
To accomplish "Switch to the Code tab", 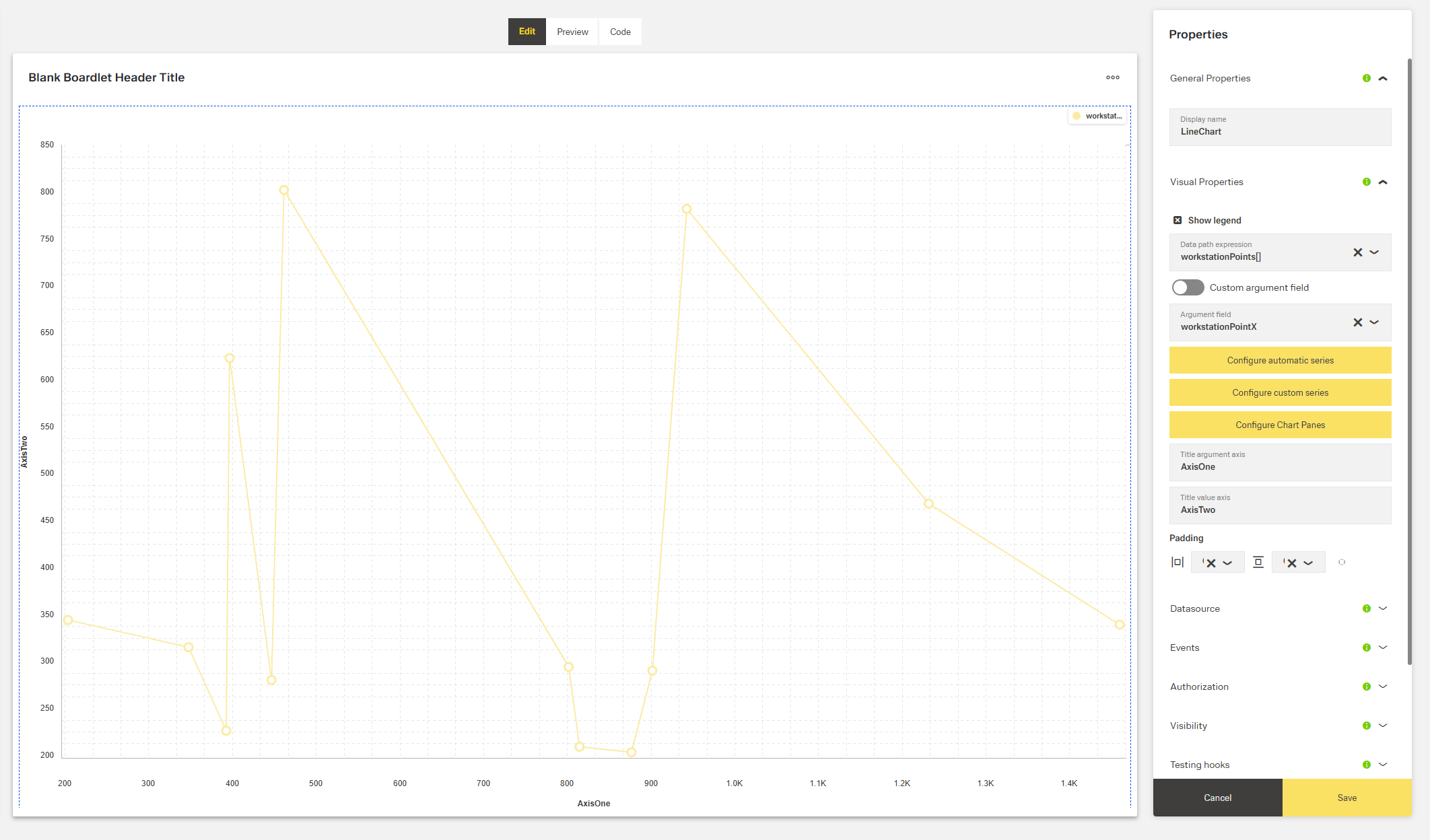I will [619, 32].
